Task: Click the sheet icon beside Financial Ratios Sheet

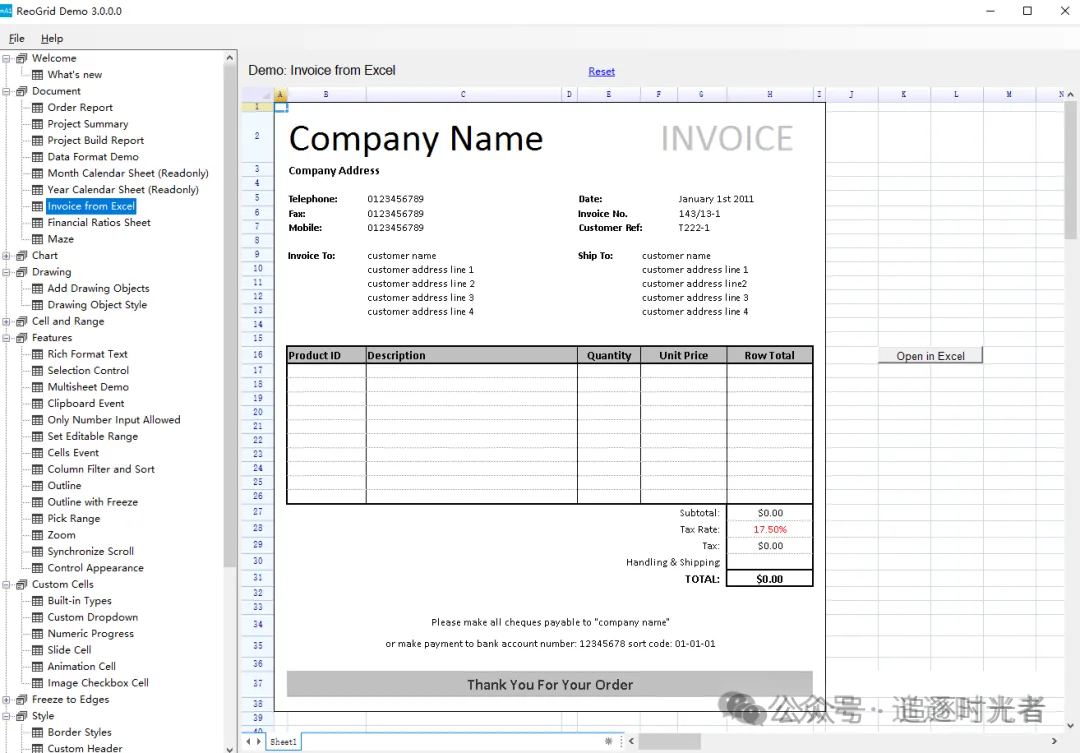Action: (38, 223)
